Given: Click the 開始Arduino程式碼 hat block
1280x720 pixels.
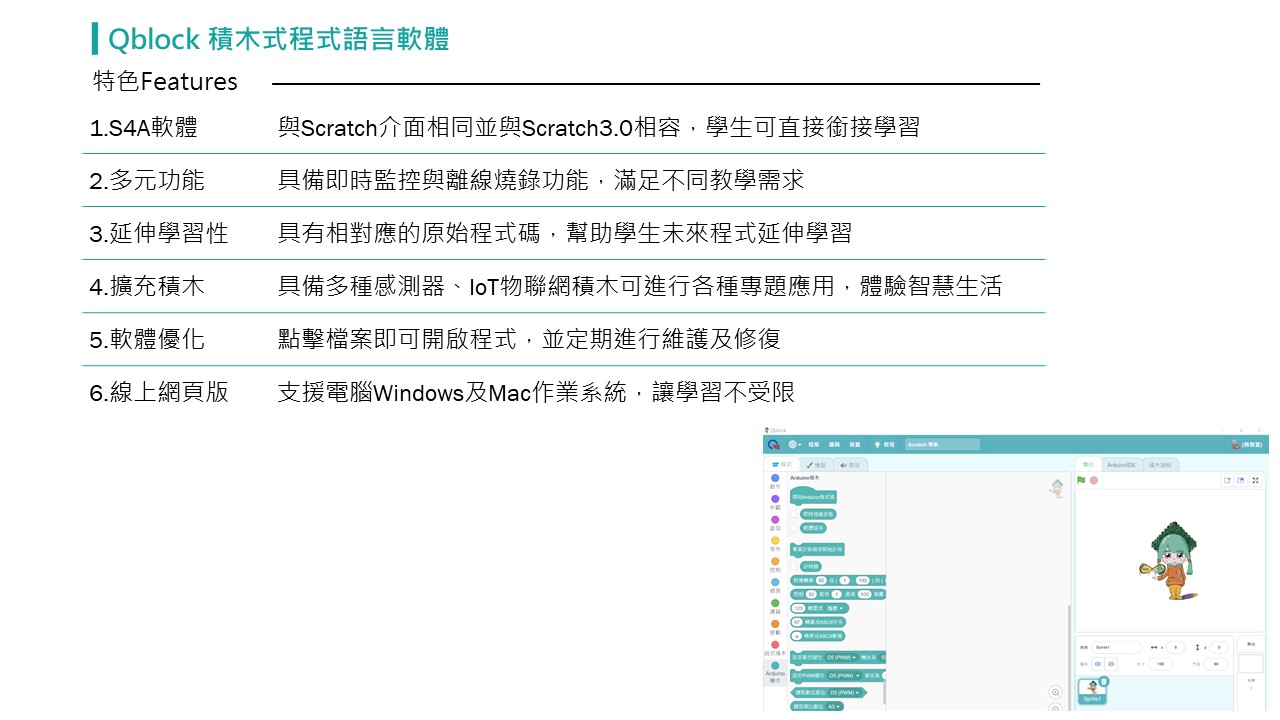Looking at the screenshot, I should 813,496.
